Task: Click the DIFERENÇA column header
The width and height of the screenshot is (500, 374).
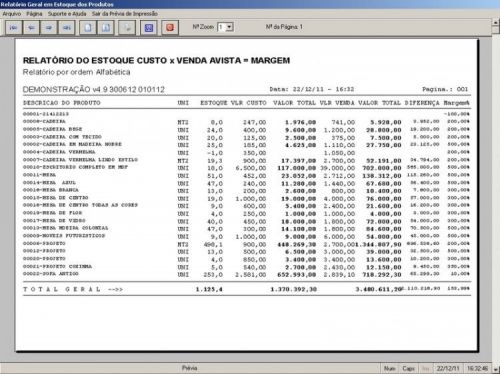Action: point(422,103)
